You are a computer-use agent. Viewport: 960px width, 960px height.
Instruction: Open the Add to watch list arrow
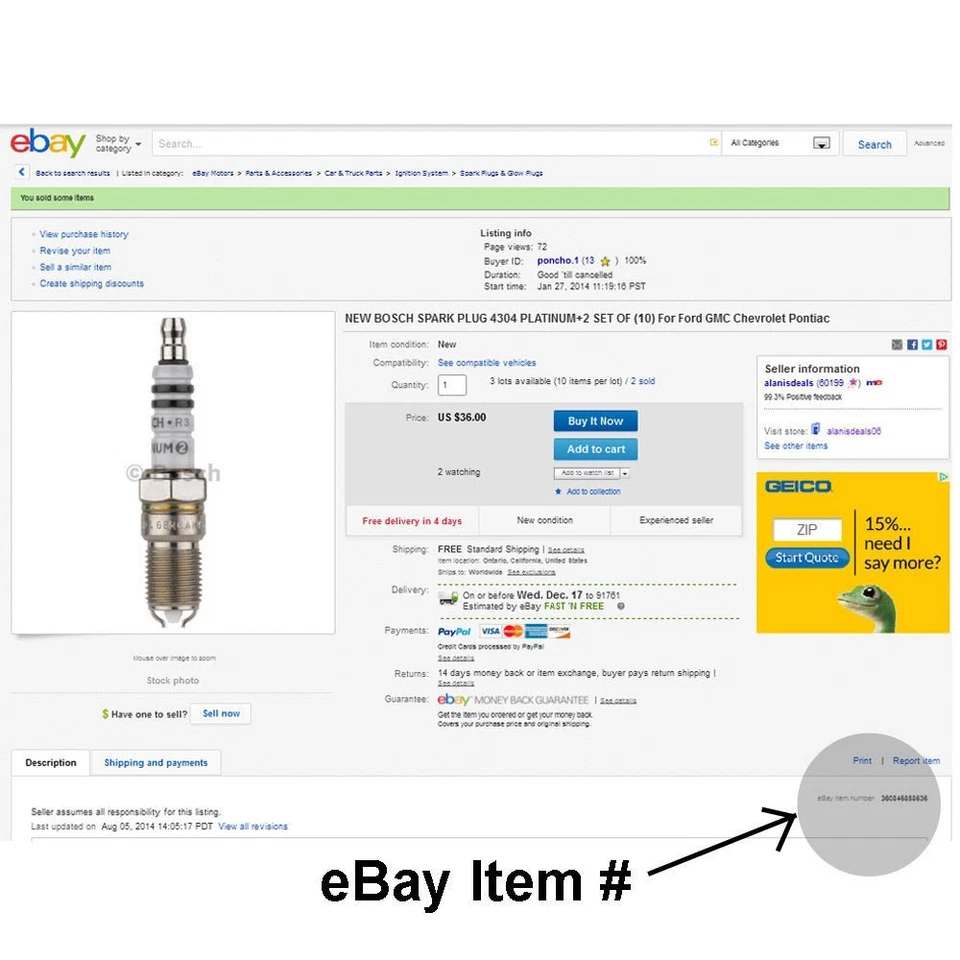624,473
